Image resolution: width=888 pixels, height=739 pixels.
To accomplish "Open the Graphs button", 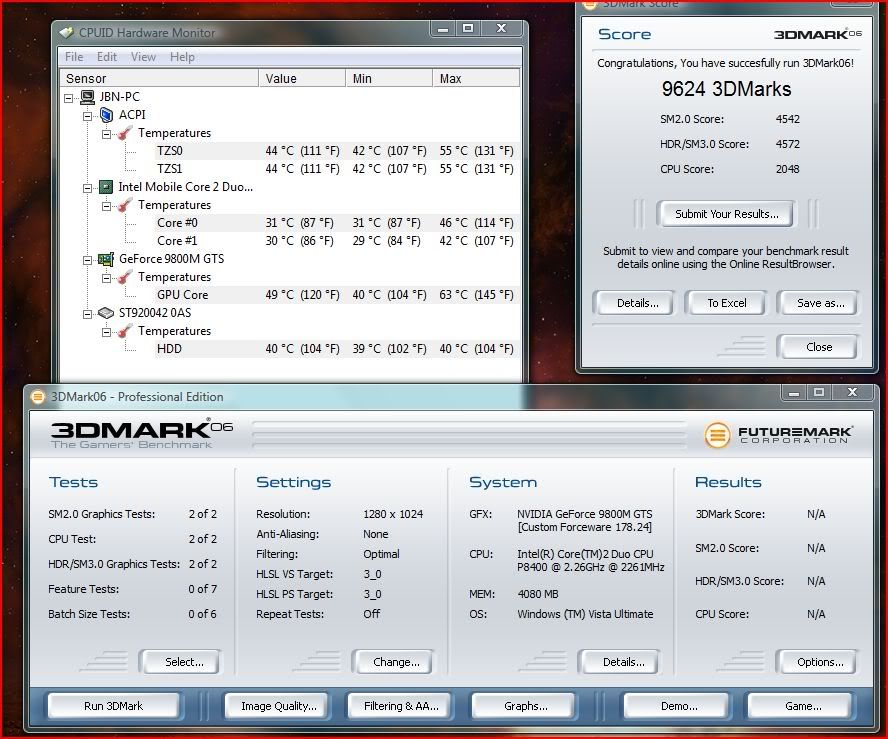I will coord(525,706).
